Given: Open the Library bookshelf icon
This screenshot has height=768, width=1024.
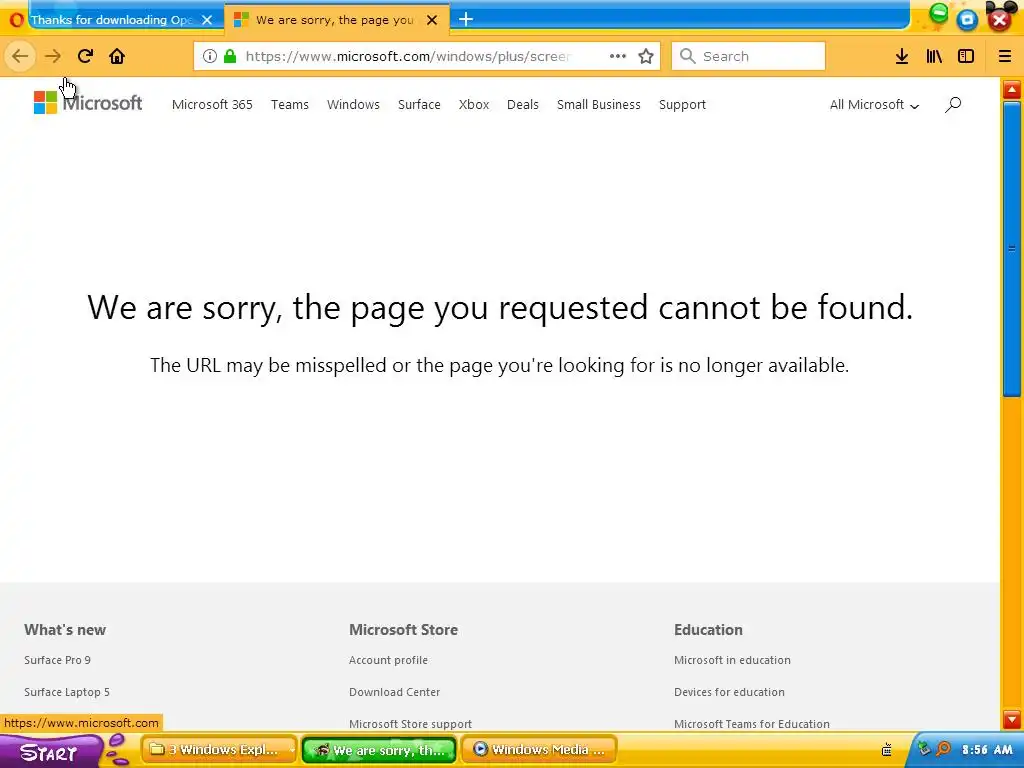Looking at the screenshot, I should [x=934, y=56].
